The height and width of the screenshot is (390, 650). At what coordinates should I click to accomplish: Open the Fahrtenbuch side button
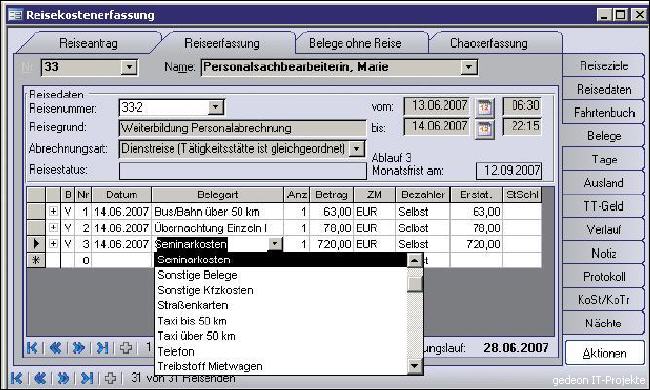pyautogui.click(x=604, y=112)
